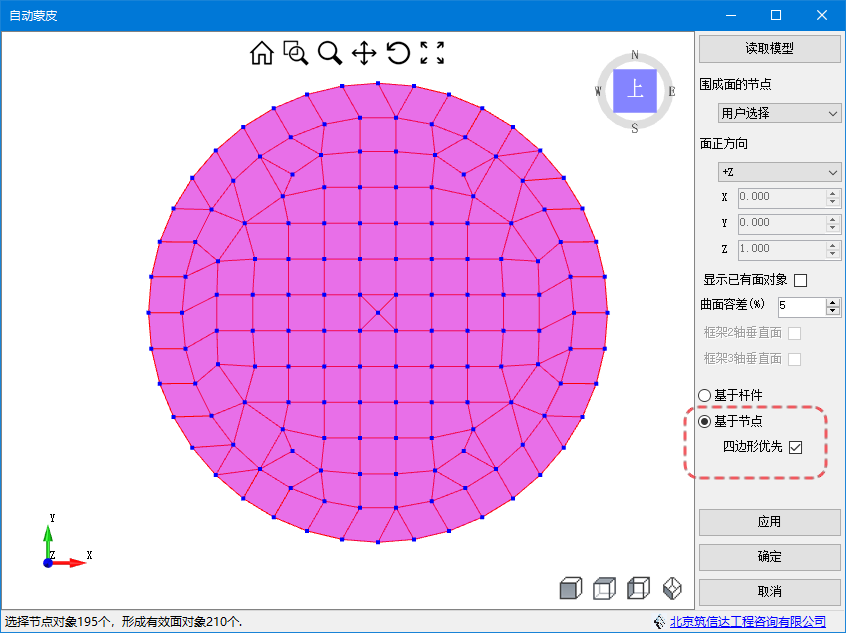Enable 显示已有面对象 checkbox
The height and width of the screenshot is (633, 846).
(x=800, y=280)
